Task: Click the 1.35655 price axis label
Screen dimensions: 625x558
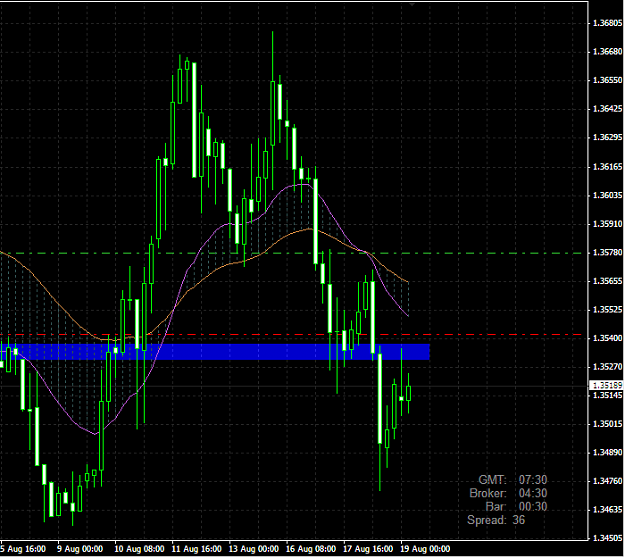Action: click(607, 281)
